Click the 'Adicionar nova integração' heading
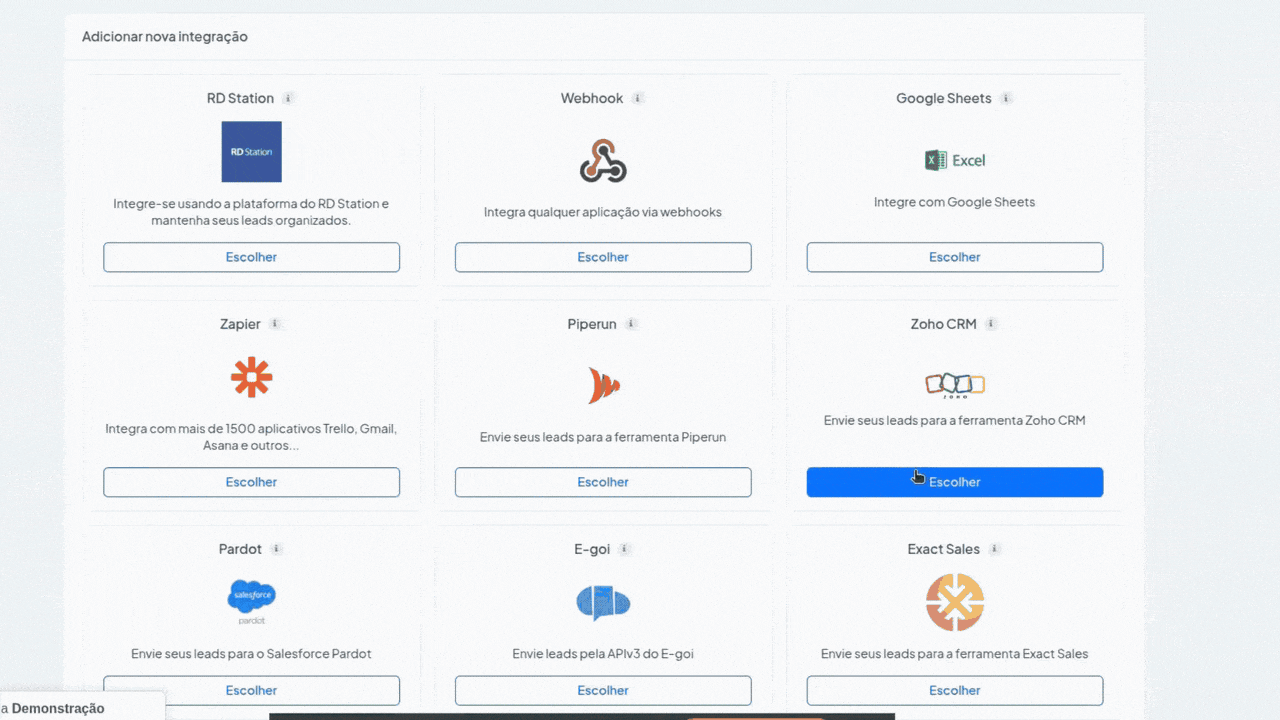 pos(165,37)
